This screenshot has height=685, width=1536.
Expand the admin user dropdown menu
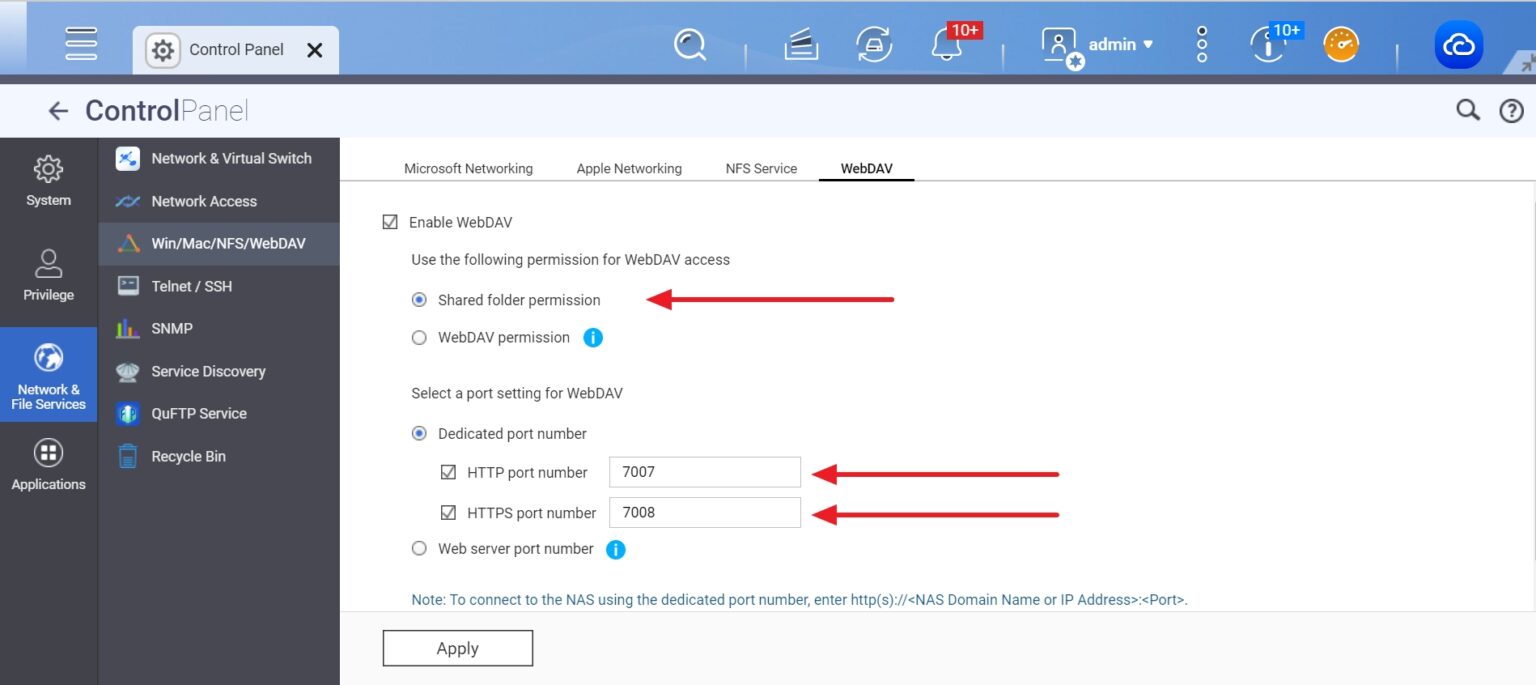[x=1120, y=44]
